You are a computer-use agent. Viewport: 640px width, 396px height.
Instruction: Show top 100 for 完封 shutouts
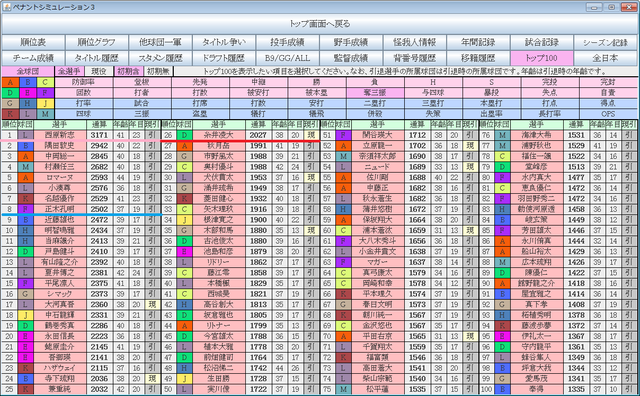coord(608,82)
